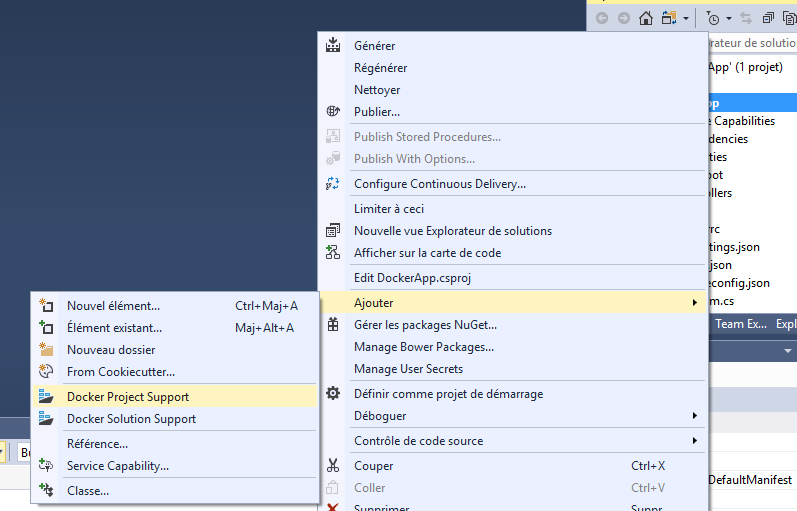Click the Générer build icon
Screen dimensions: 797x511
coord(333,46)
